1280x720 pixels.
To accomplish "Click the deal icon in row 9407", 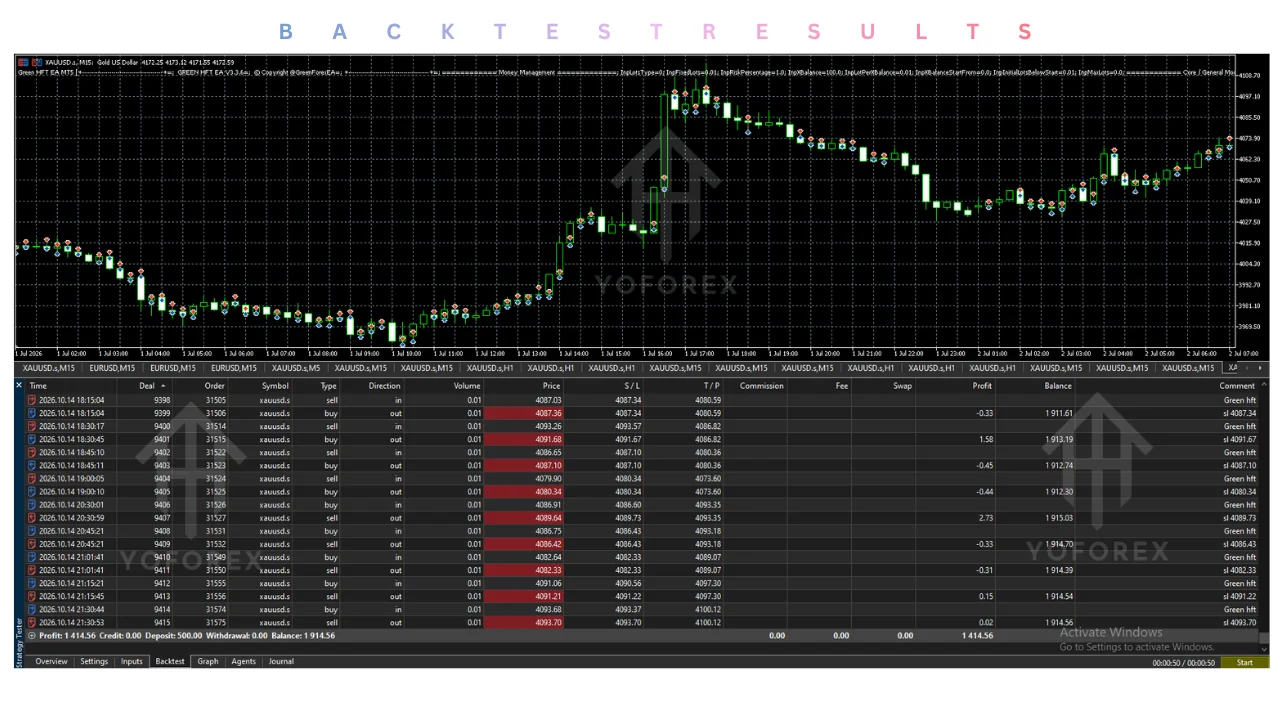I will (32, 517).
